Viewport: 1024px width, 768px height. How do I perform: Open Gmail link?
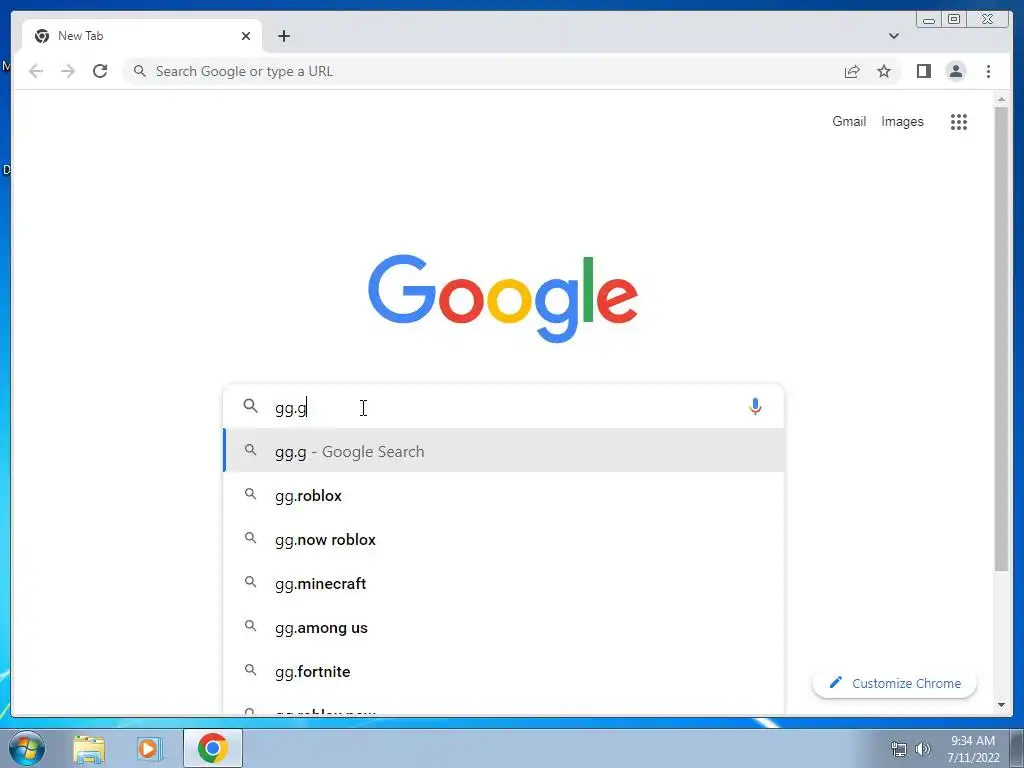849,121
